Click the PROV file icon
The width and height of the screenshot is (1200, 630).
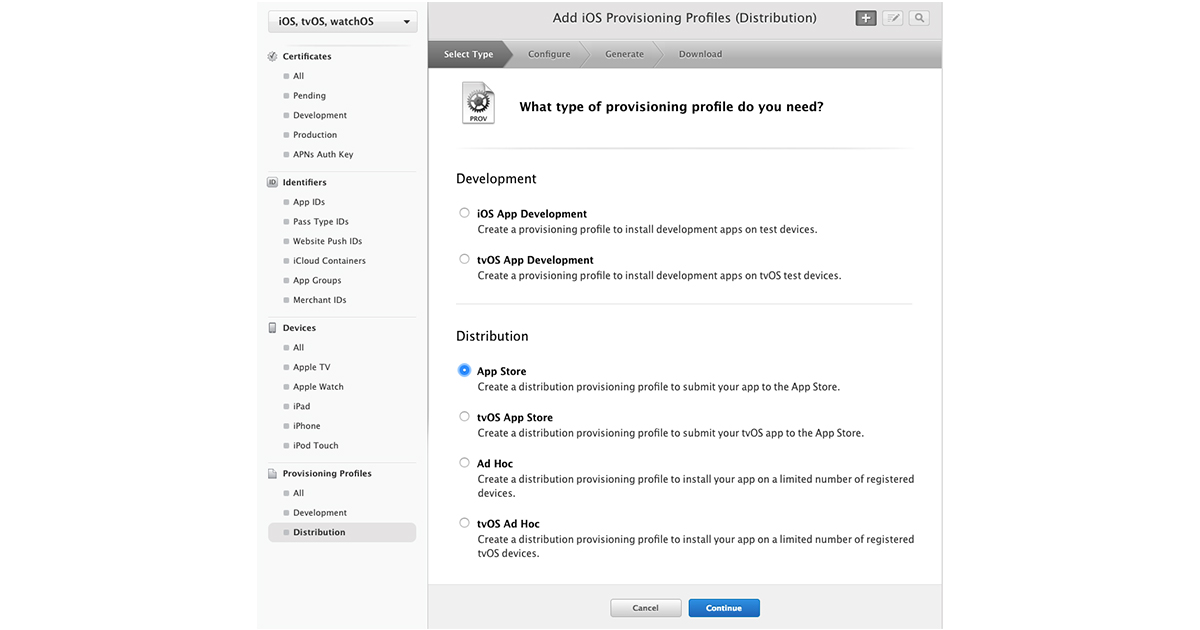click(x=478, y=104)
